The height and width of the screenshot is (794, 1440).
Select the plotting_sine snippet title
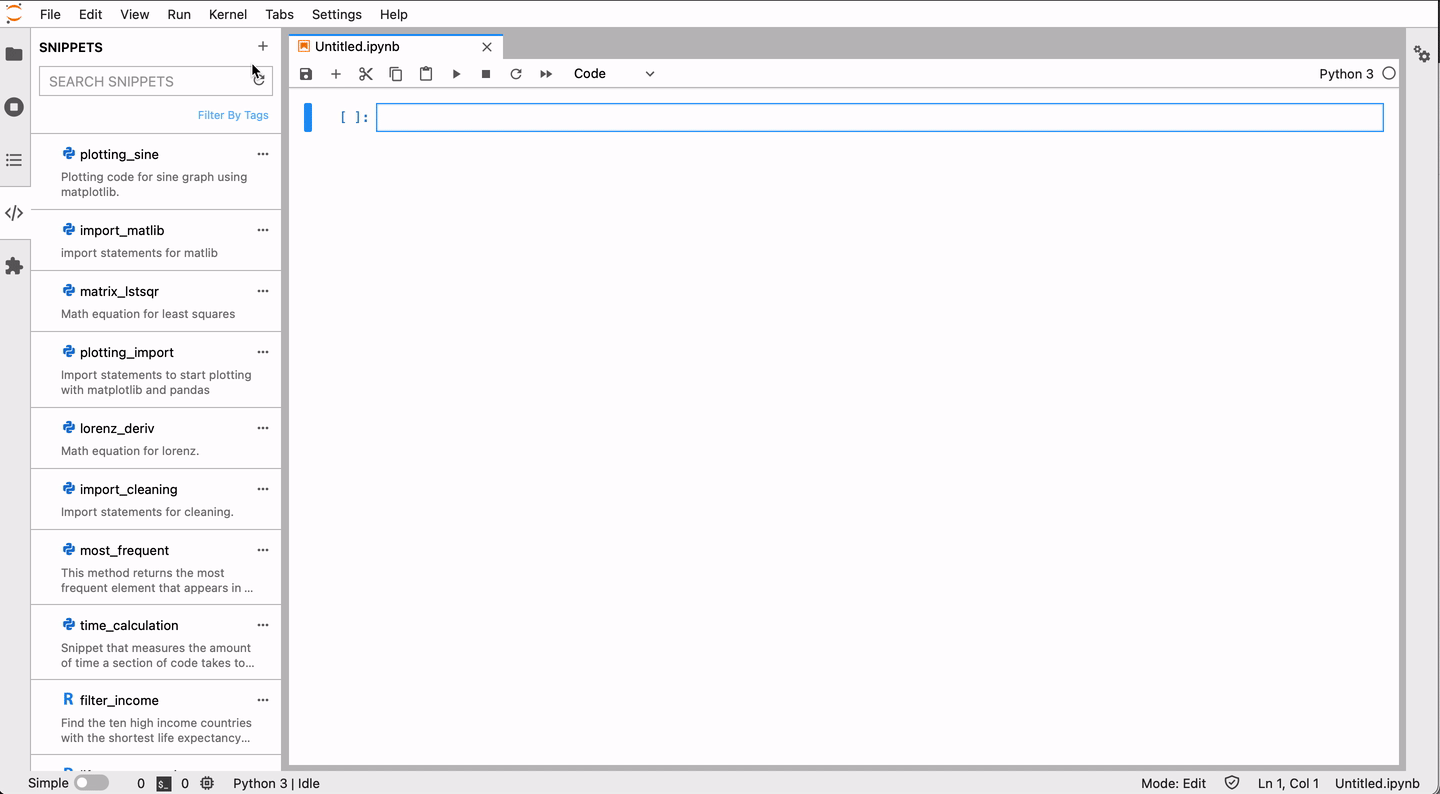119,154
